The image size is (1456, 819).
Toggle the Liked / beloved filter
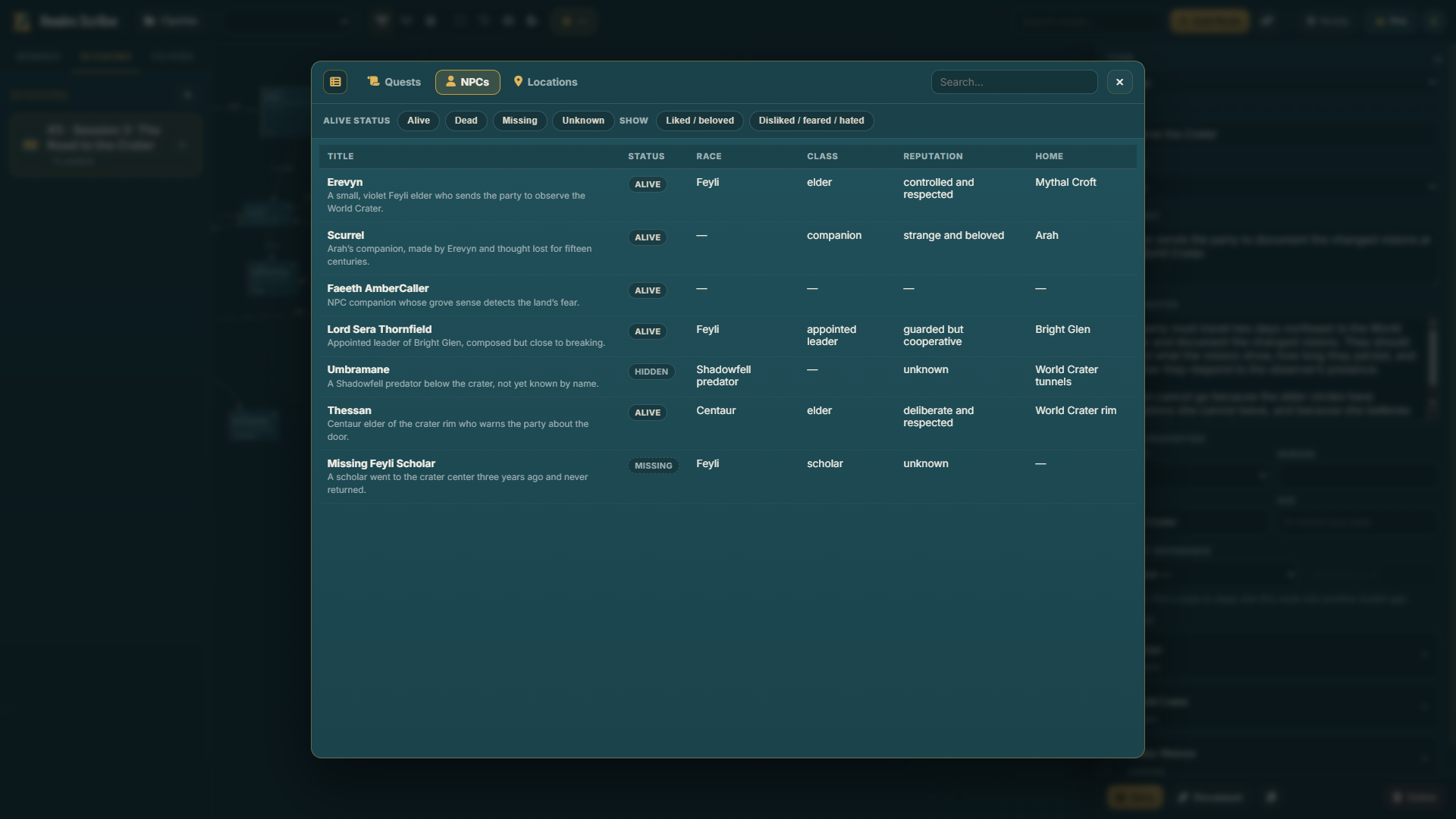[x=699, y=121]
